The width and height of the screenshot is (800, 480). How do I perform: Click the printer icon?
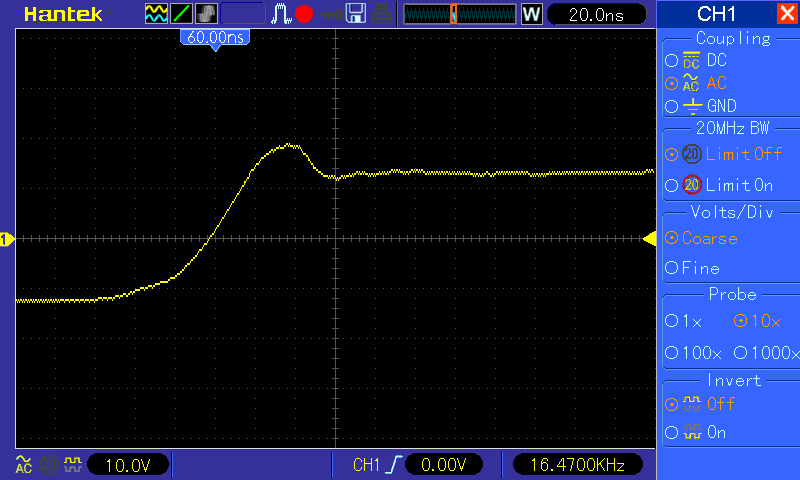click(x=381, y=14)
